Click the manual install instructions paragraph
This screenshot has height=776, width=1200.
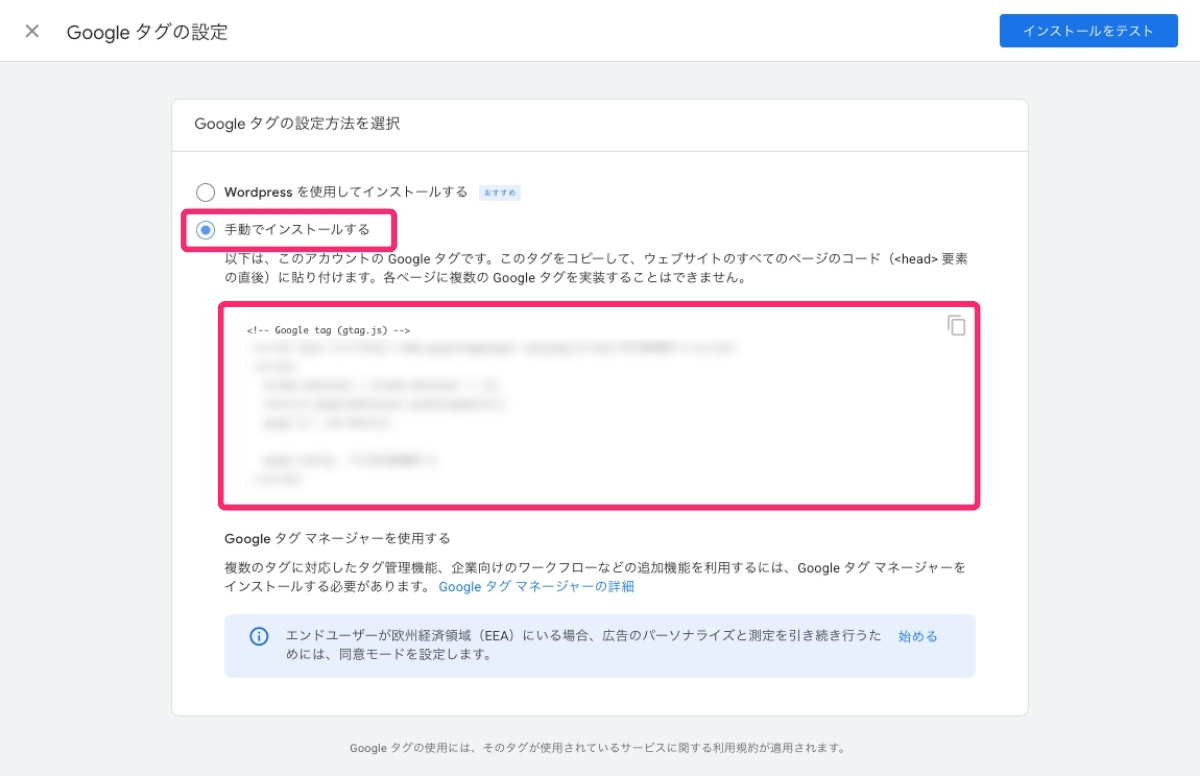point(595,268)
